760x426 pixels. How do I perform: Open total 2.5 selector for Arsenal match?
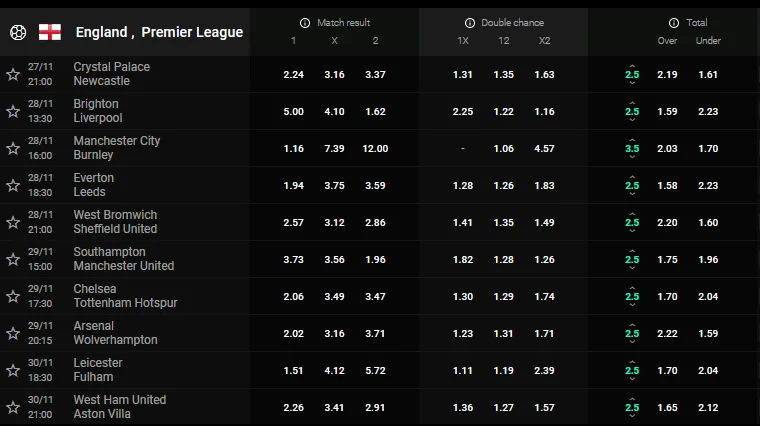pos(632,333)
